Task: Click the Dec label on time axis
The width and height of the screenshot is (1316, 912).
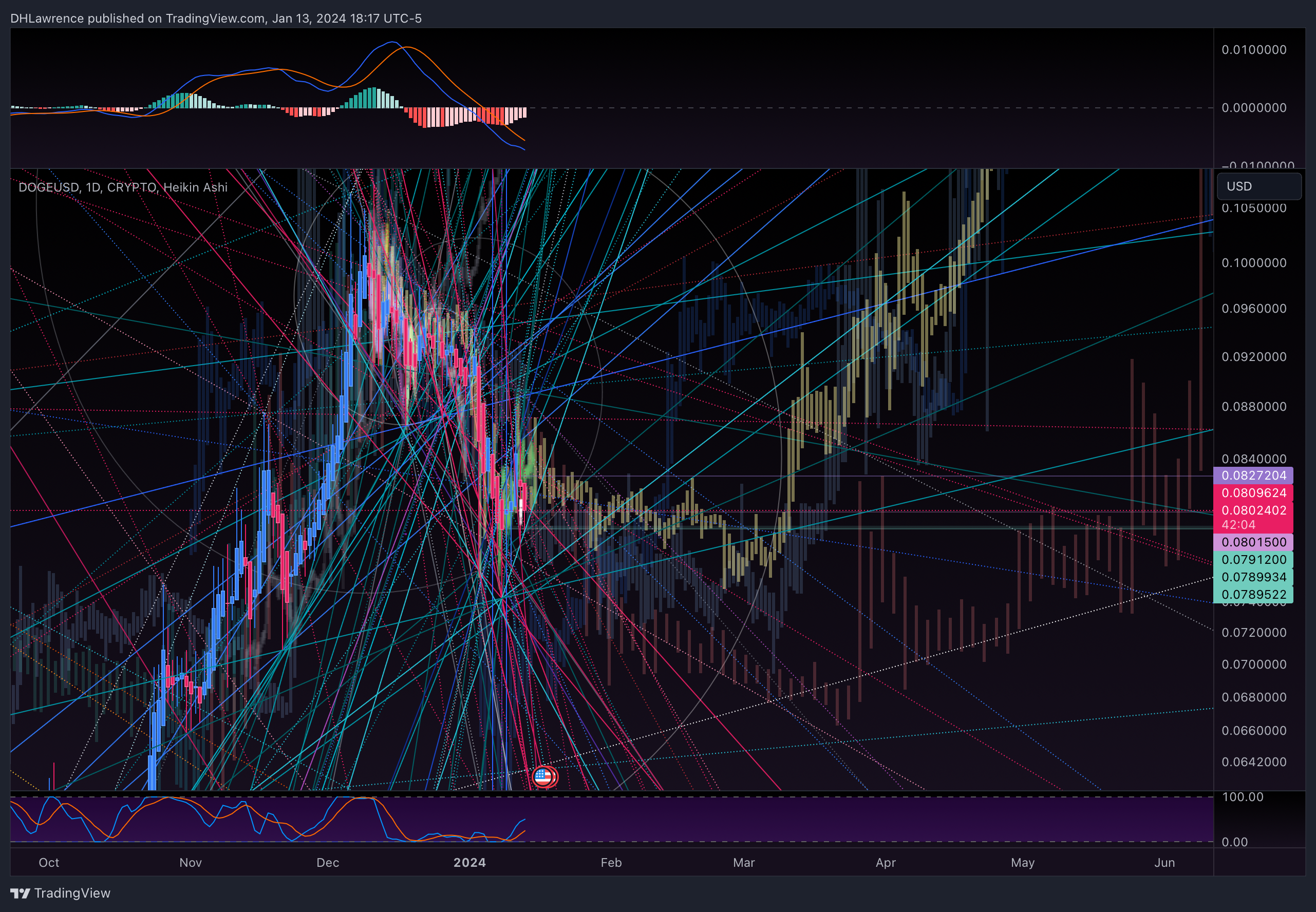Action: click(x=328, y=863)
